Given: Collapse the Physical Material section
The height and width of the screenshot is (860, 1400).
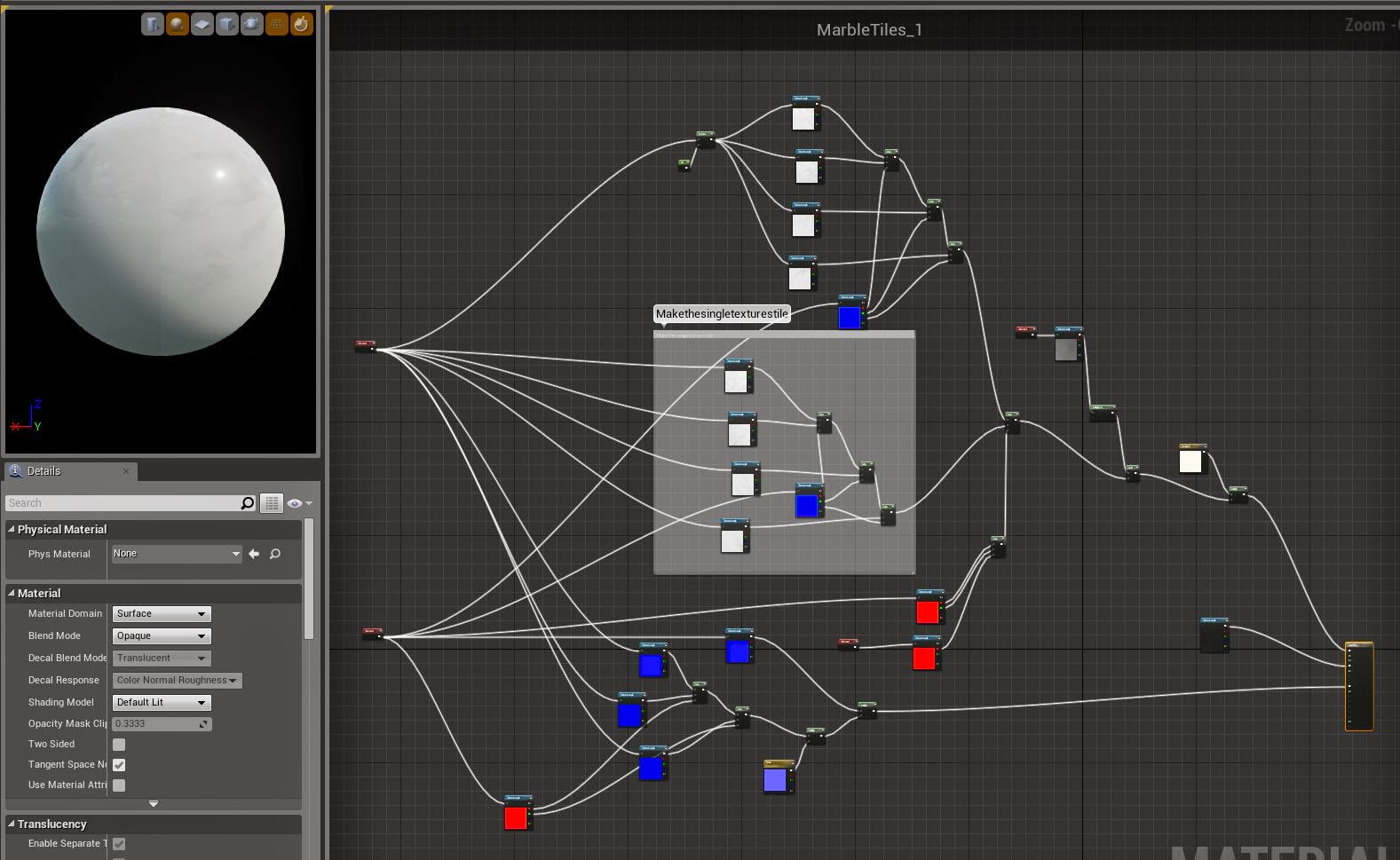Looking at the screenshot, I should tap(12, 530).
